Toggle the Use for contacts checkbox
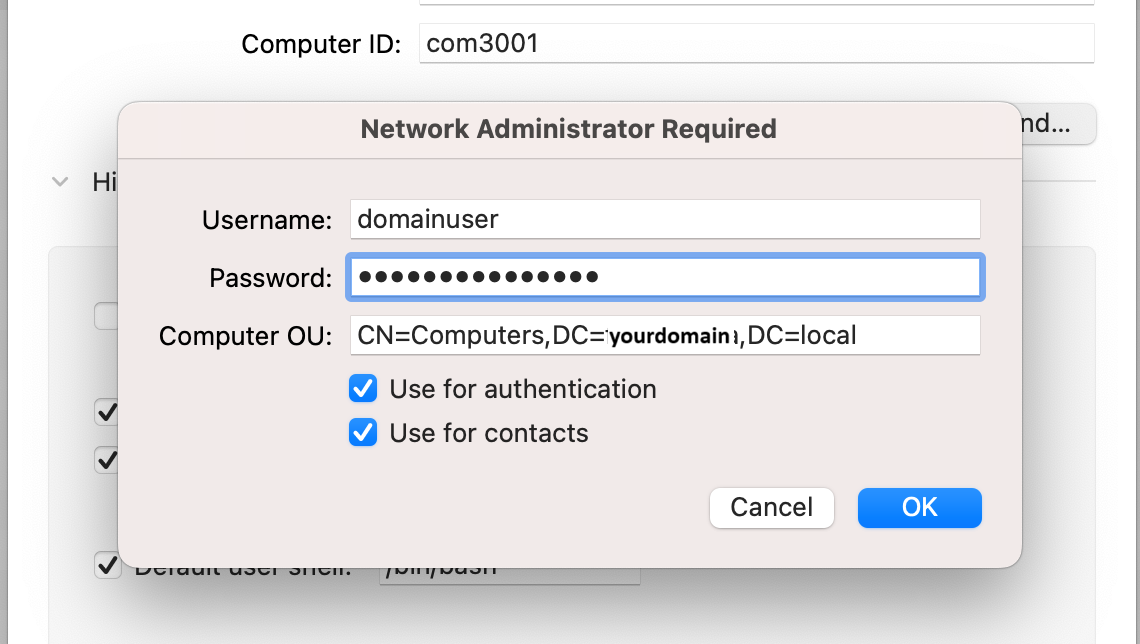Screen dimensions: 1140x644 [363, 432]
